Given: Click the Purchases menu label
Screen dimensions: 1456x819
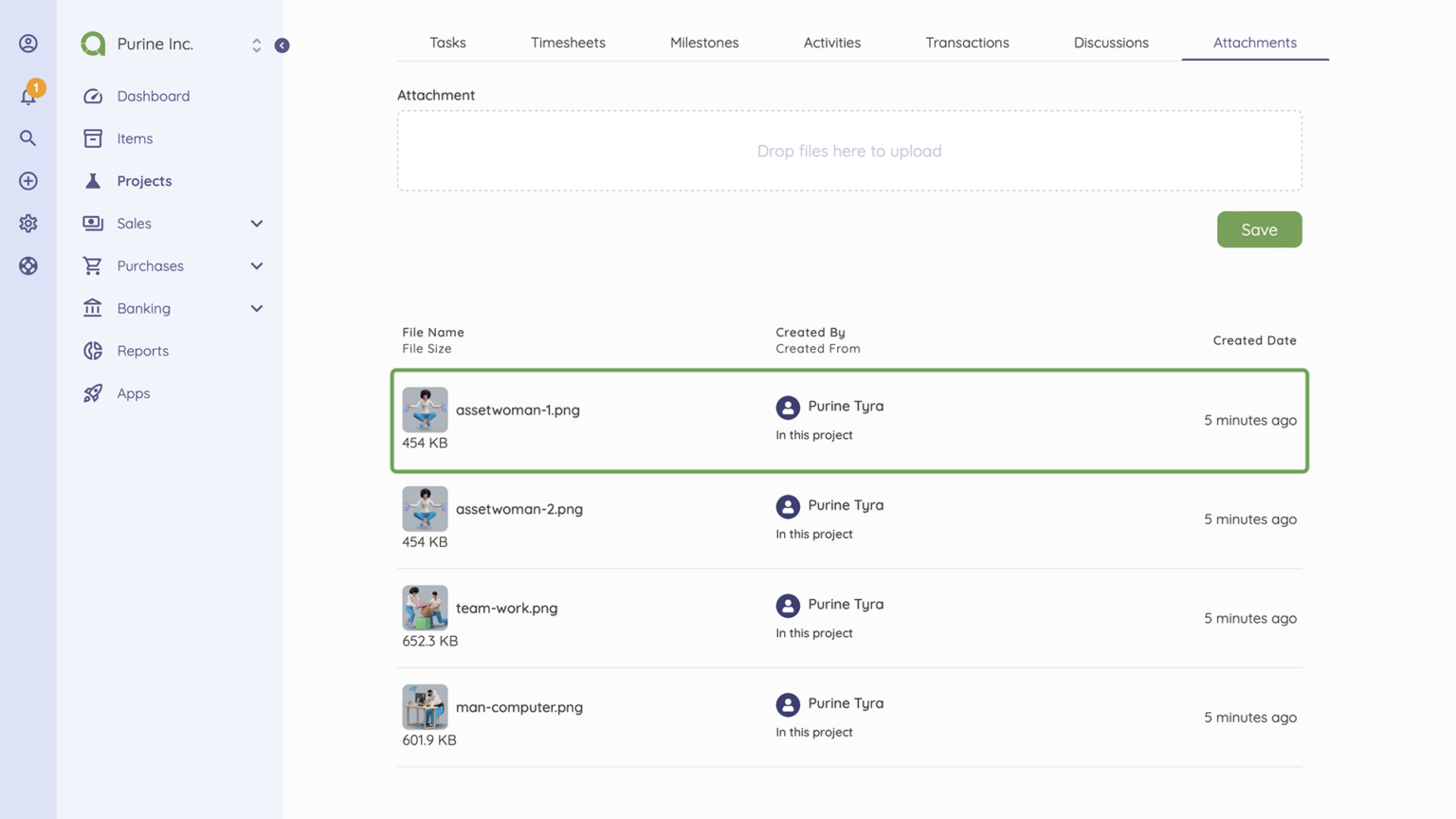Looking at the screenshot, I should pos(151,266).
